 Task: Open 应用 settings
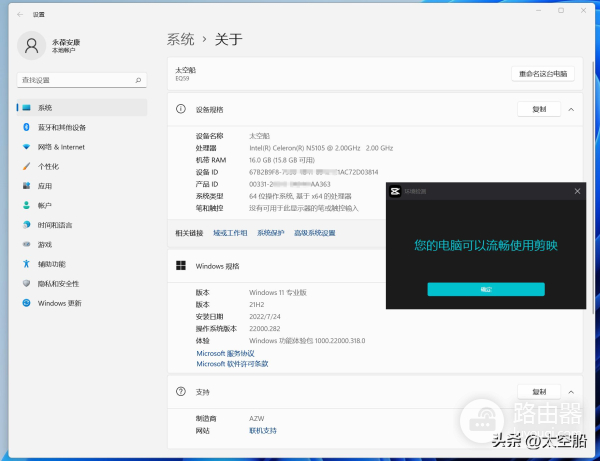click(82, 186)
